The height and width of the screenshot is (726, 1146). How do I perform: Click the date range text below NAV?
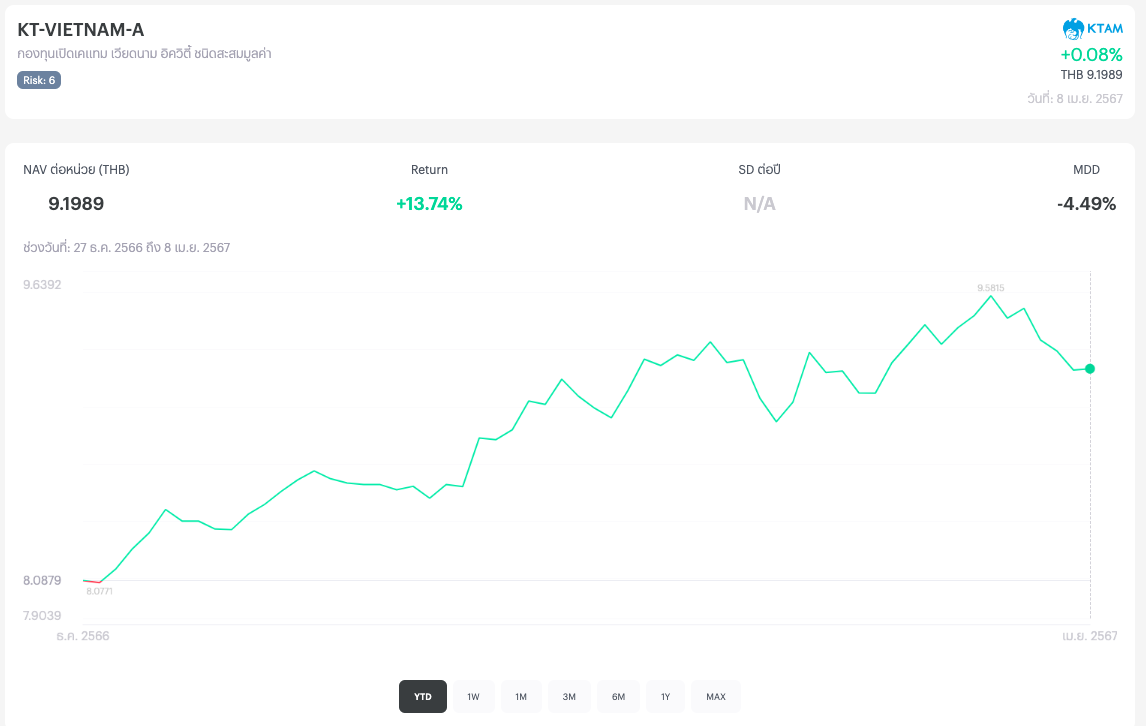point(126,248)
